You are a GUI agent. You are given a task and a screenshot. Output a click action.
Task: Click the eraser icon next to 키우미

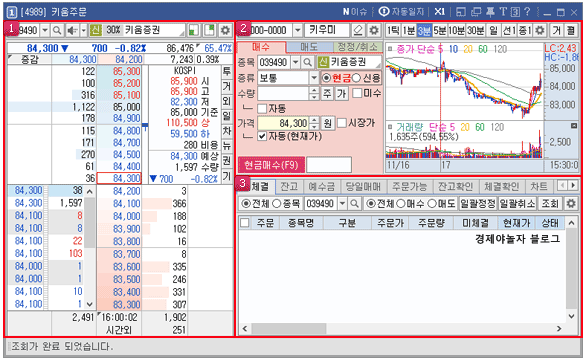pyautogui.click(x=358, y=30)
